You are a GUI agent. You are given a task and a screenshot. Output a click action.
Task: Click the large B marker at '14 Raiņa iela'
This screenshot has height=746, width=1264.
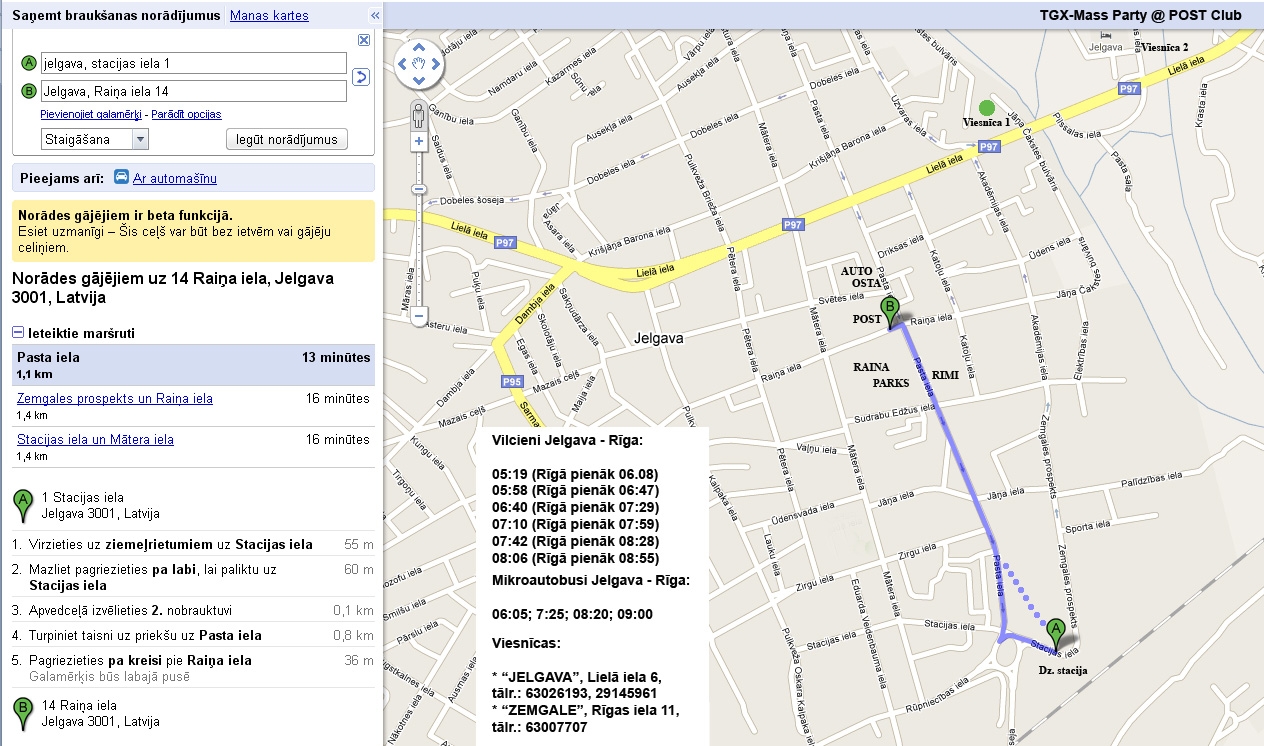(22, 714)
